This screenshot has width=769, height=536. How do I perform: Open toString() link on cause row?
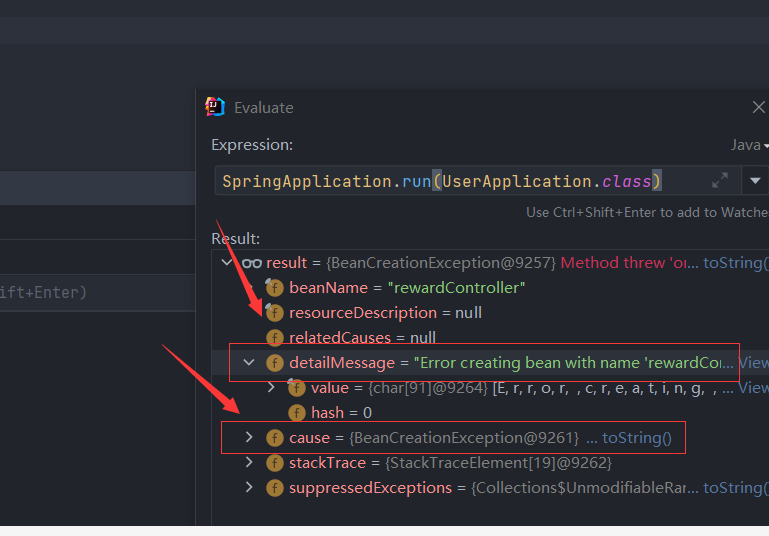(x=637, y=438)
